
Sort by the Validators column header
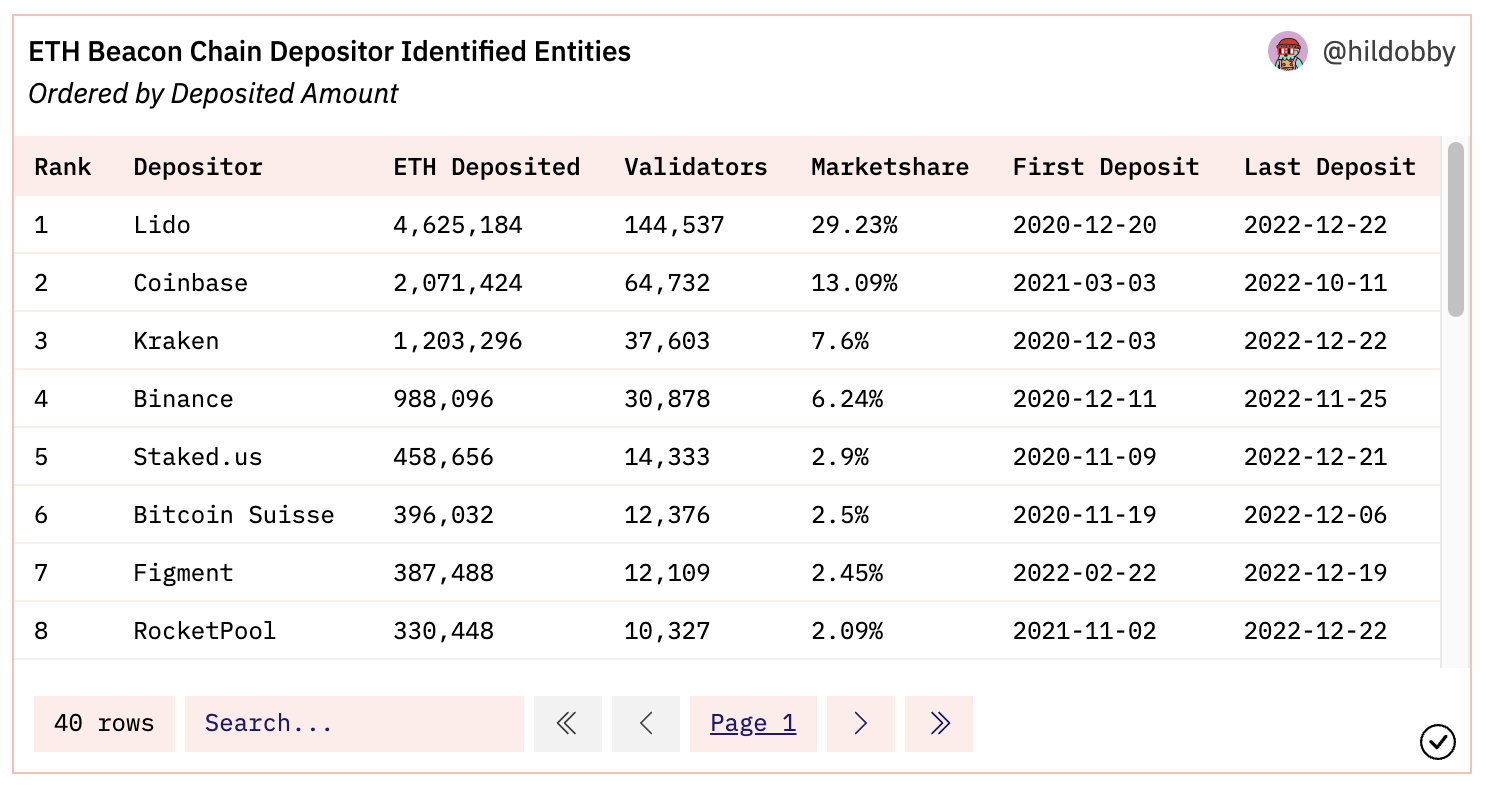point(696,167)
